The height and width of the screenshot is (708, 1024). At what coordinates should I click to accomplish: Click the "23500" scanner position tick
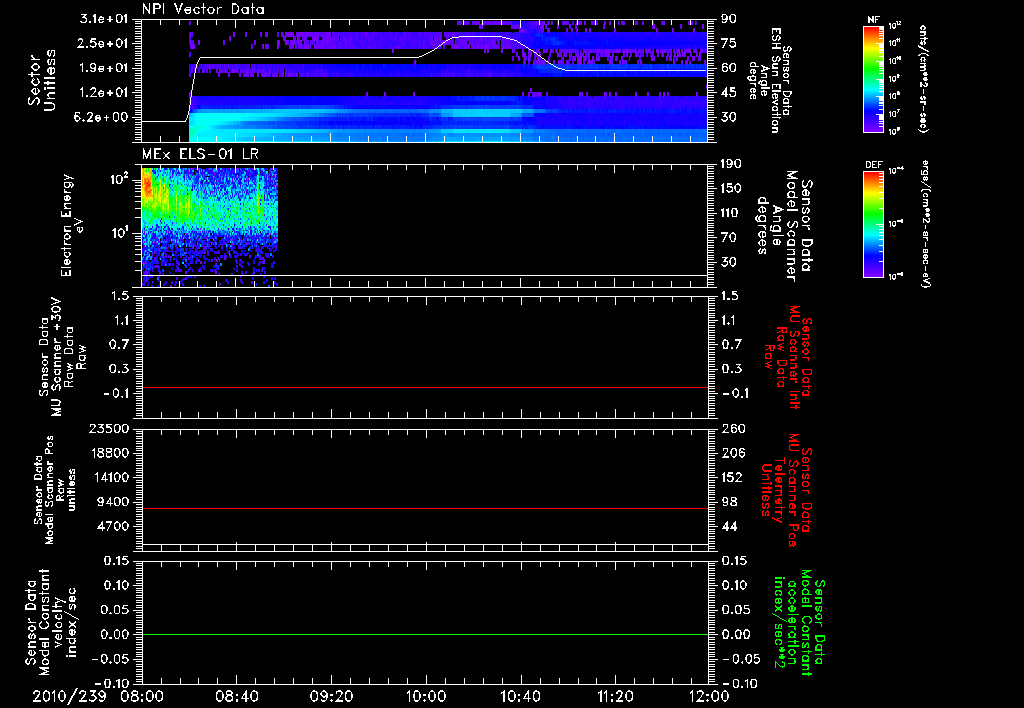coord(108,428)
